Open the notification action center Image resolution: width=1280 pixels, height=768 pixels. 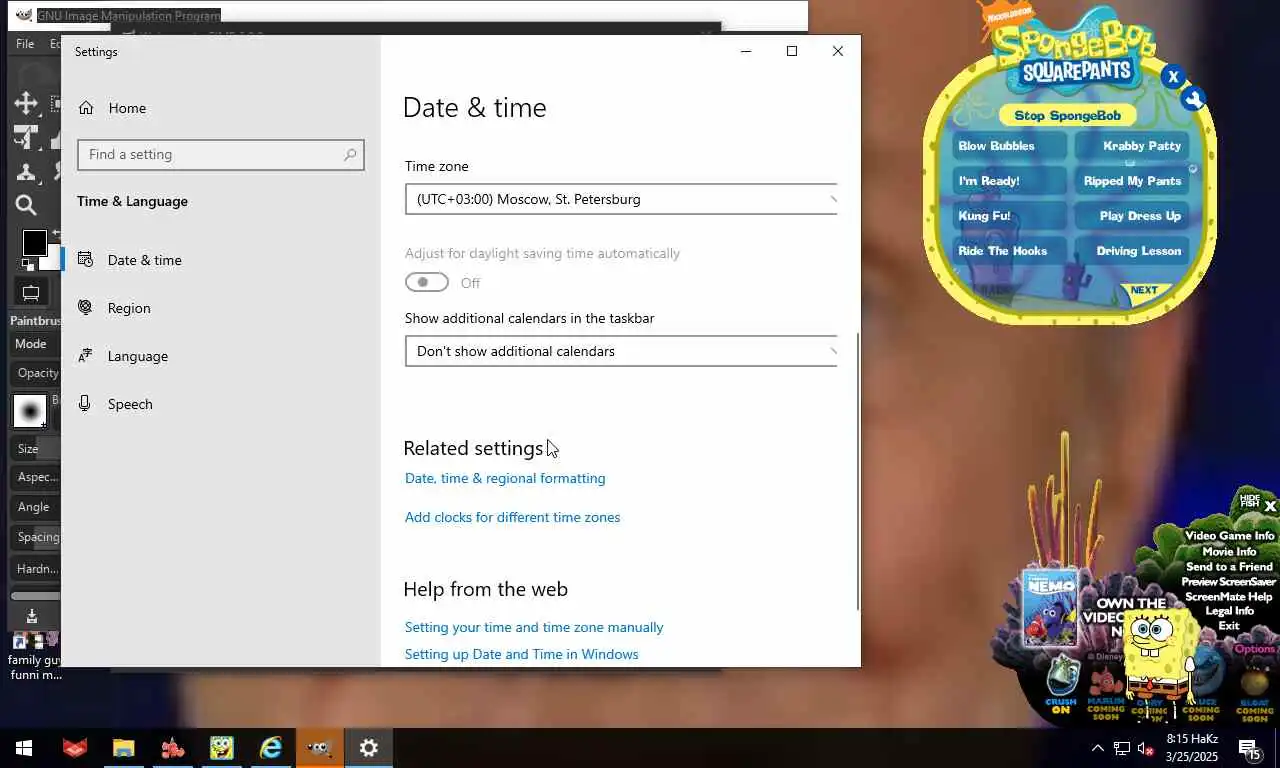[1249, 748]
